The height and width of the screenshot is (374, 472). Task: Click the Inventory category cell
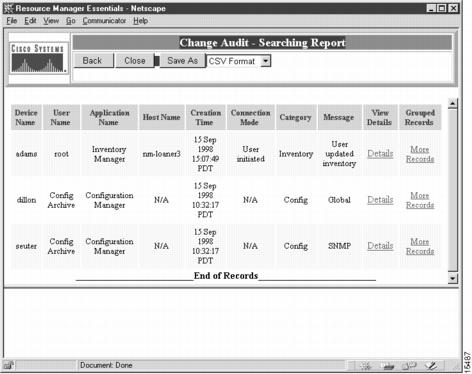pos(296,154)
